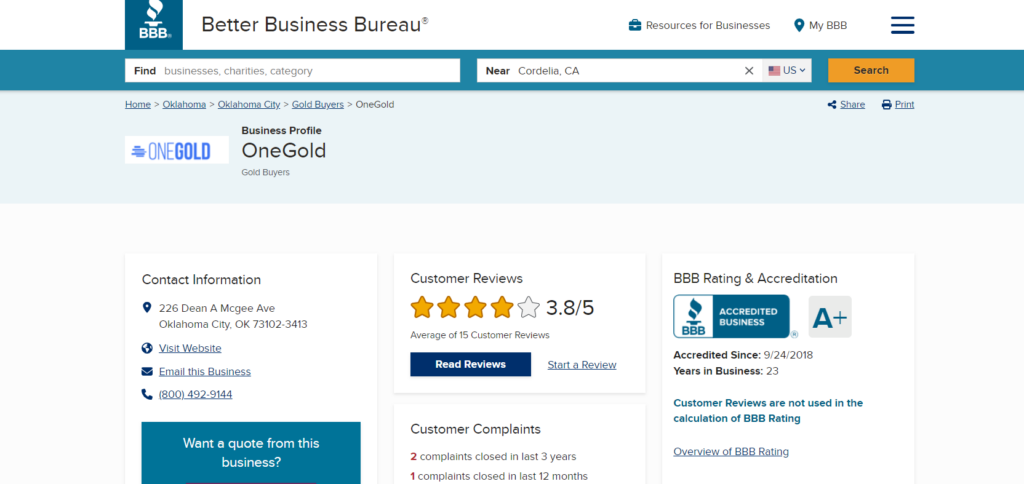Screen dimensions: 1024x484
Task: Go to Home breadcrumb
Action: (138, 105)
